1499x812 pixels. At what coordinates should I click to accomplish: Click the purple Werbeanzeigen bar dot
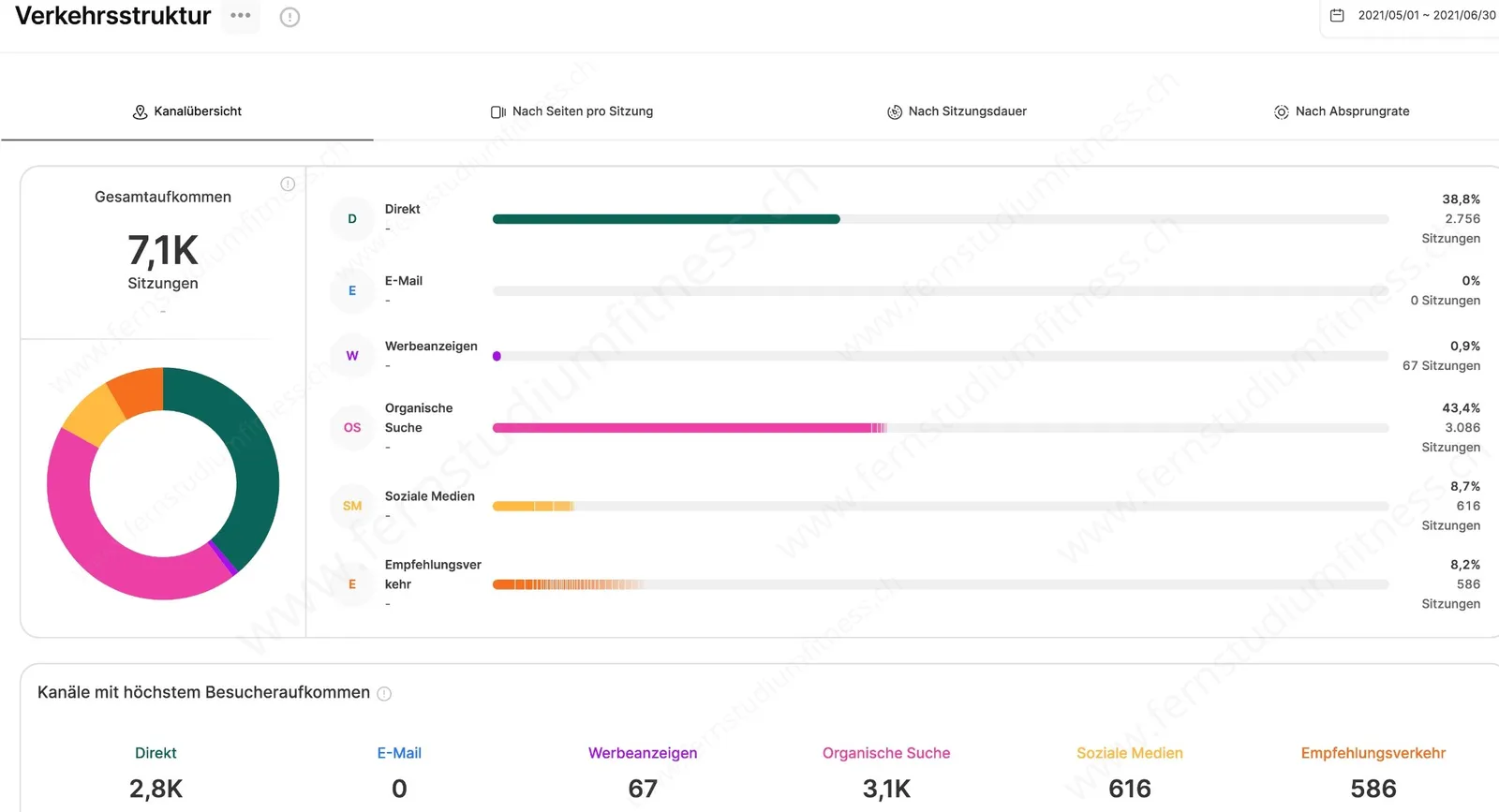tap(497, 356)
